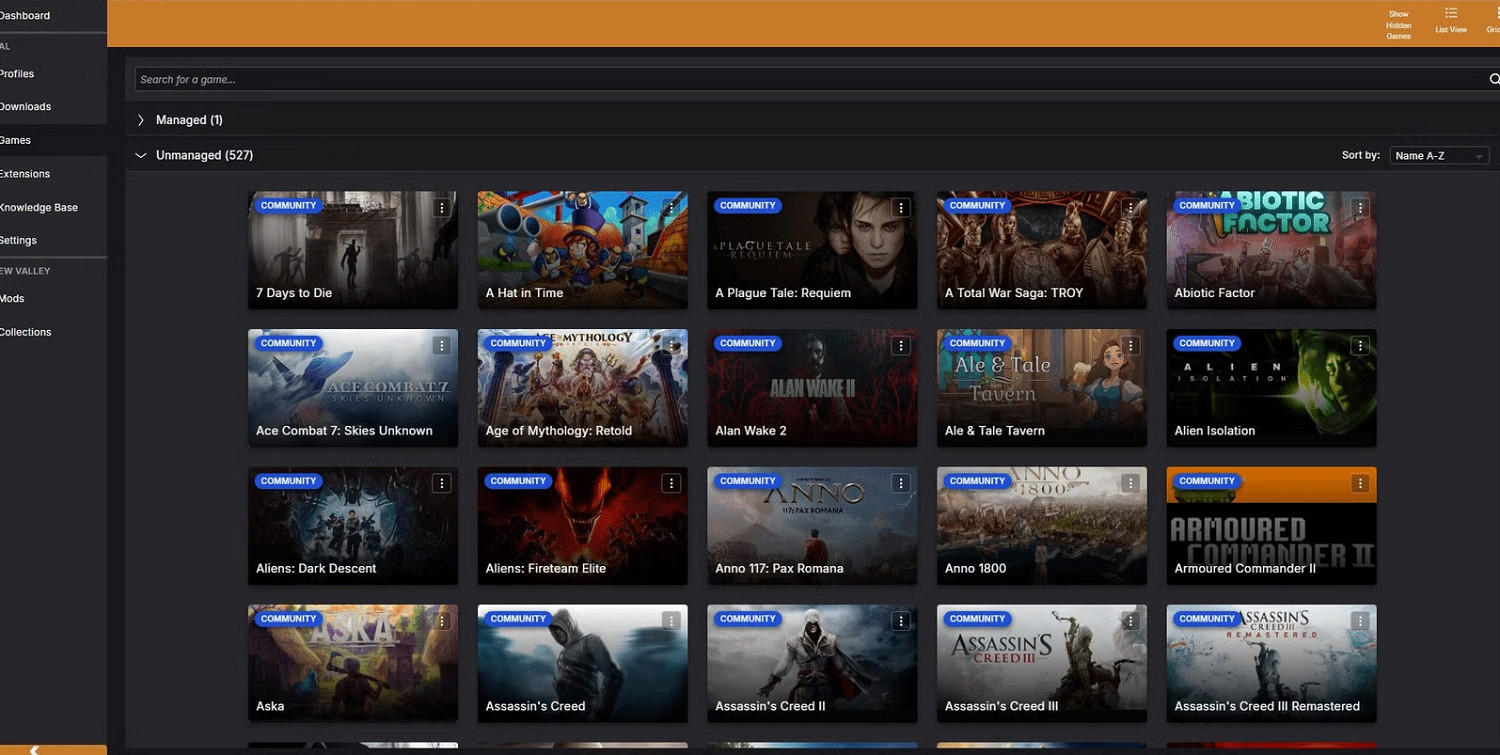Click the Search for a game field
The width and height of the screenshot is (1500, 755).
pos(800,80)
